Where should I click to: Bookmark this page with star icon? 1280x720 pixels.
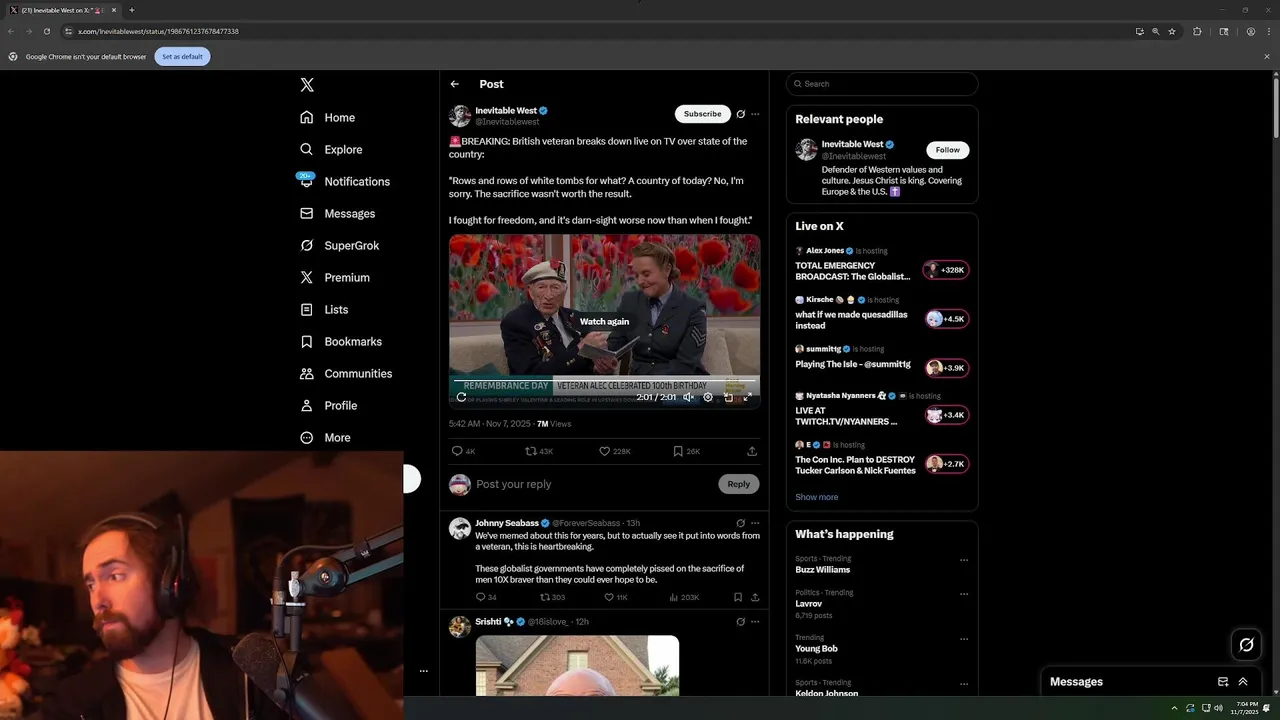(1172, 31)
